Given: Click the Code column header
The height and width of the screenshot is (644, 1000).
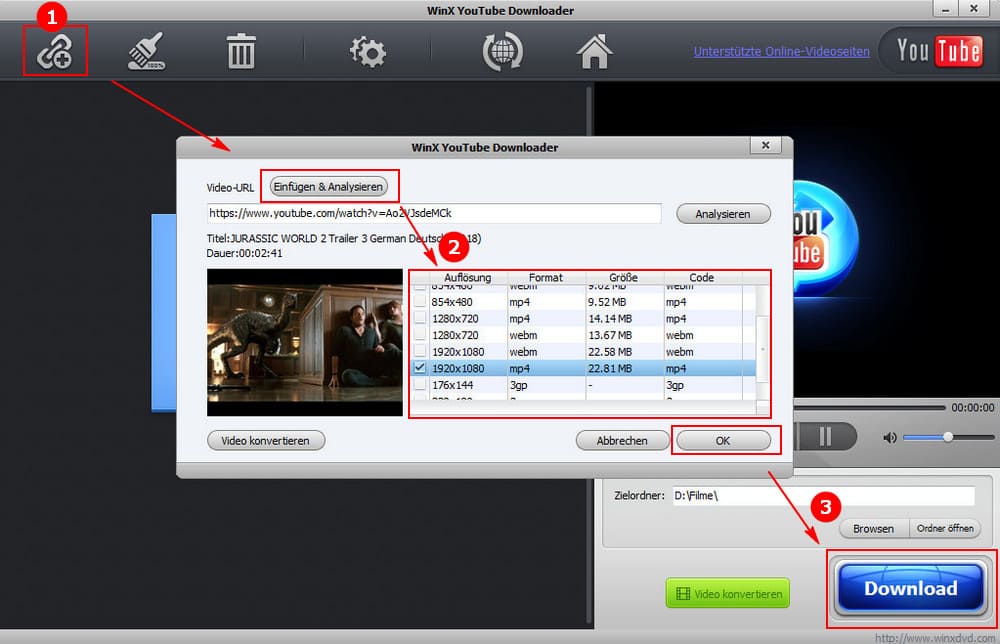Looking at the screenshot, I should 702,277.
